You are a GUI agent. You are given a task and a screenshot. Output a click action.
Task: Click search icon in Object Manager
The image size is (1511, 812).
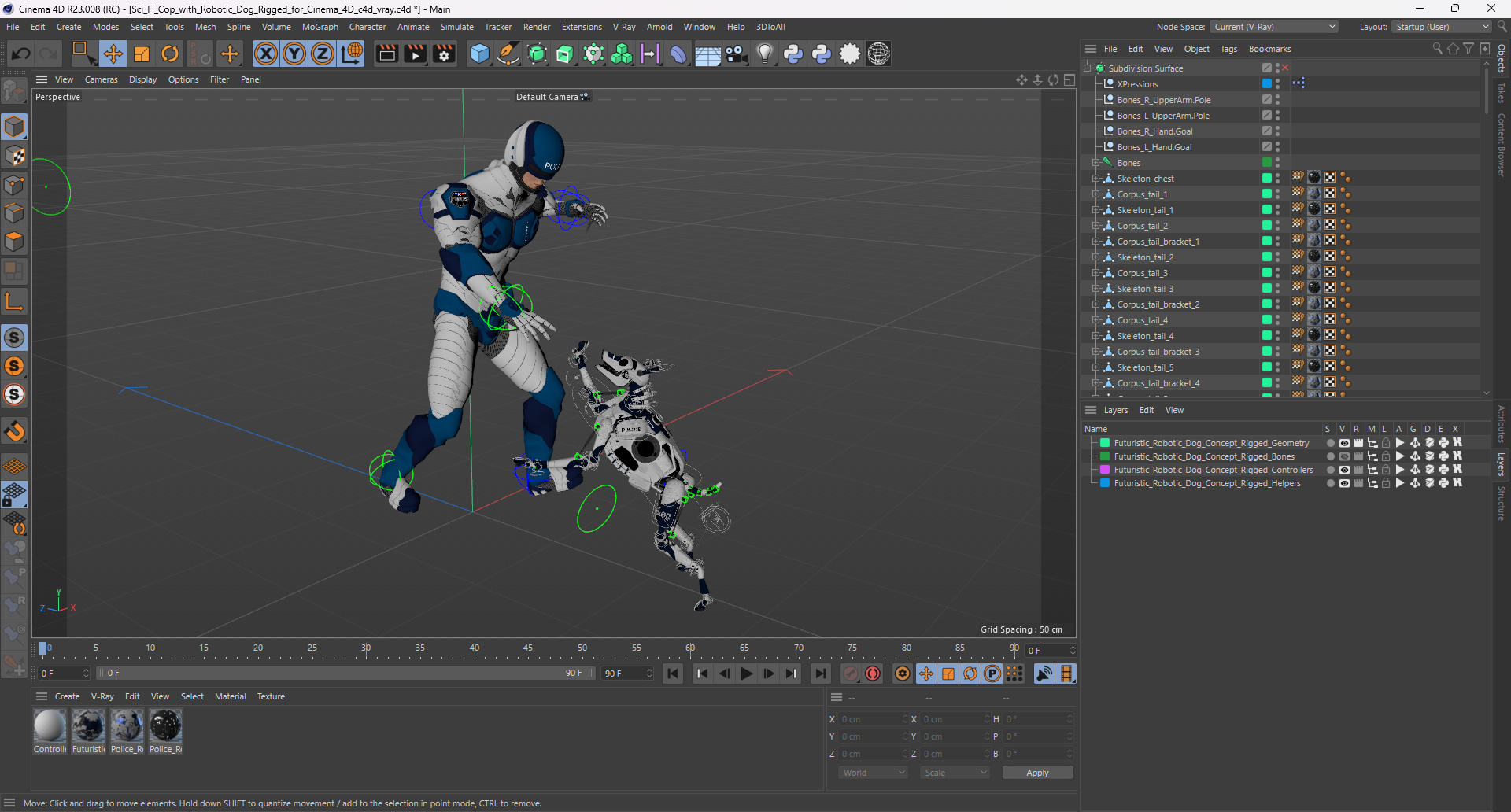1437,49
